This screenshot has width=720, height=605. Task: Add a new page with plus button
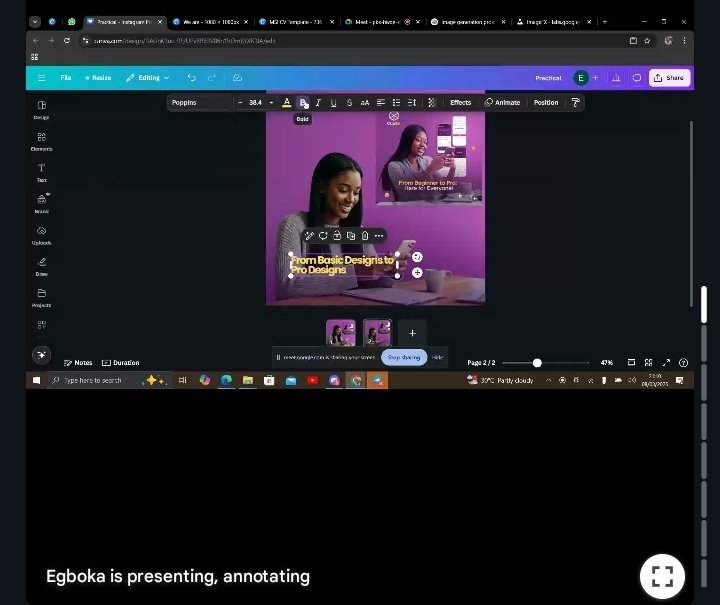[x=412, y=333]
